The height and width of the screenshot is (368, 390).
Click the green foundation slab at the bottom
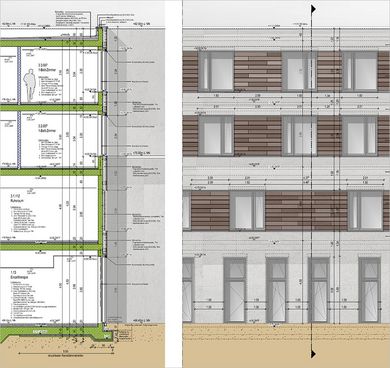point(53,331)
